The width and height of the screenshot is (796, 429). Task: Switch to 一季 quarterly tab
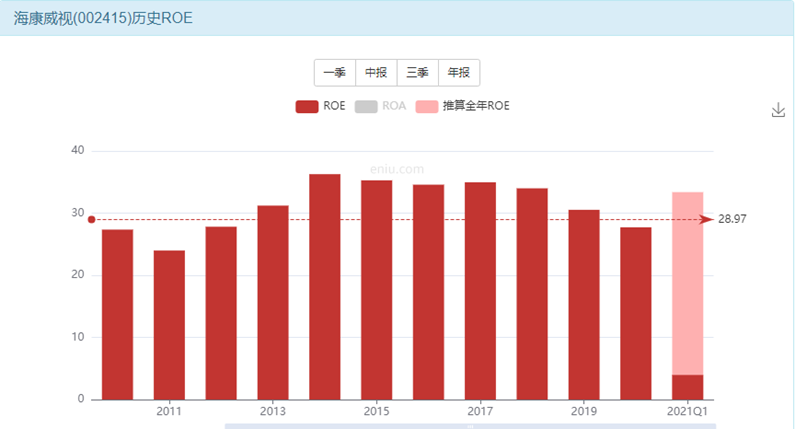pyautogui.click(x=335, y=73)
